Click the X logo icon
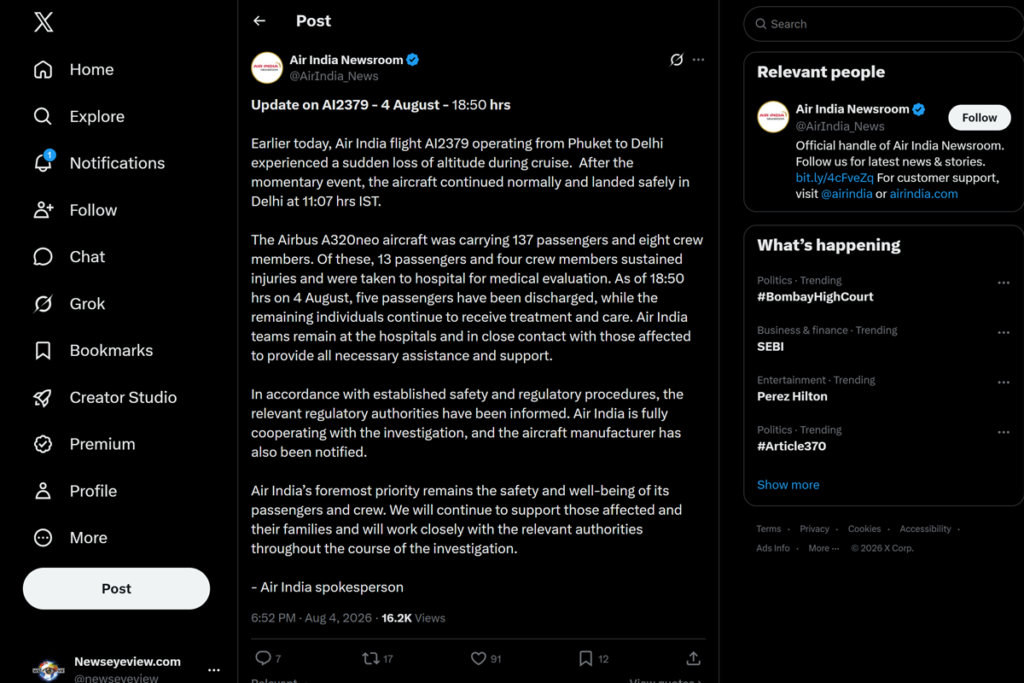This screenshot has width=1024, height=683. tap(44, 22)
